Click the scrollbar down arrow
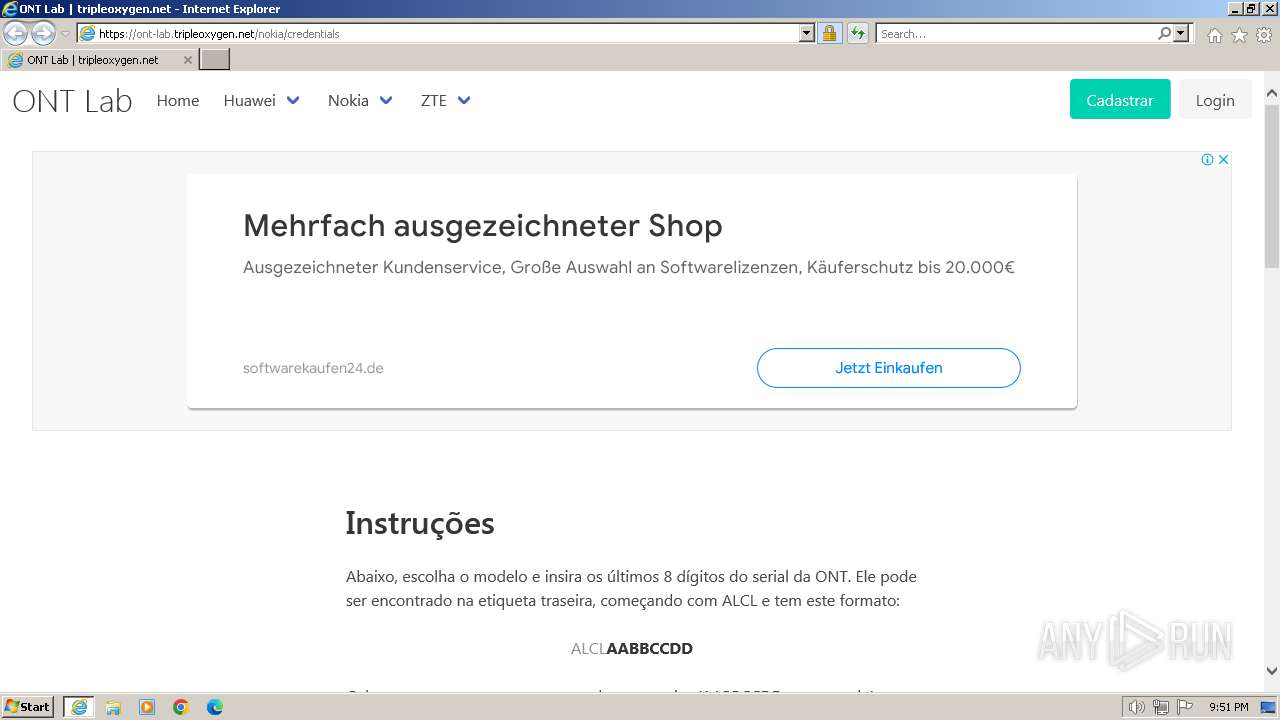The height and width of the screenshot is (720, 1280). click(1272, 671)
